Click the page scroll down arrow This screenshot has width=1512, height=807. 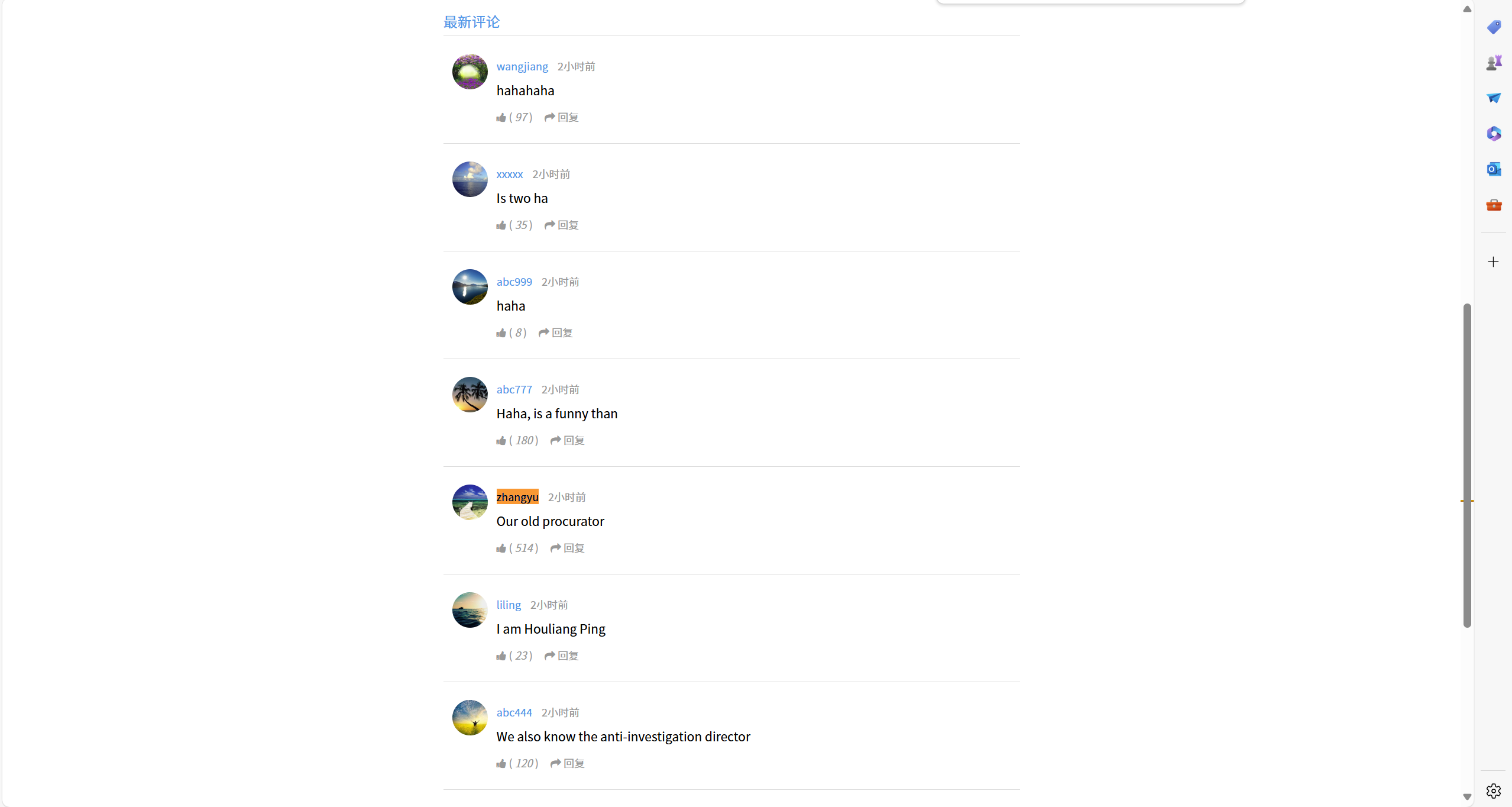[1467, 796]
